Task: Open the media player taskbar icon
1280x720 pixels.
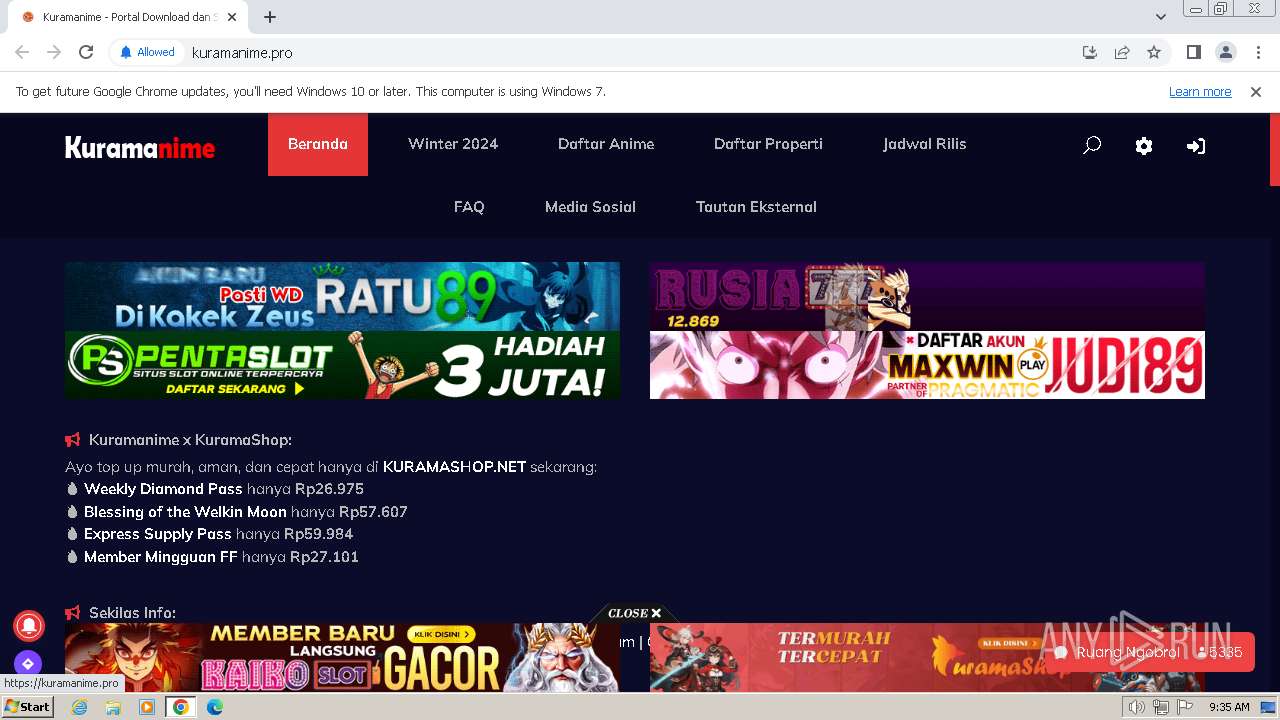Action: pyautogui.click(x=147, y=707)
